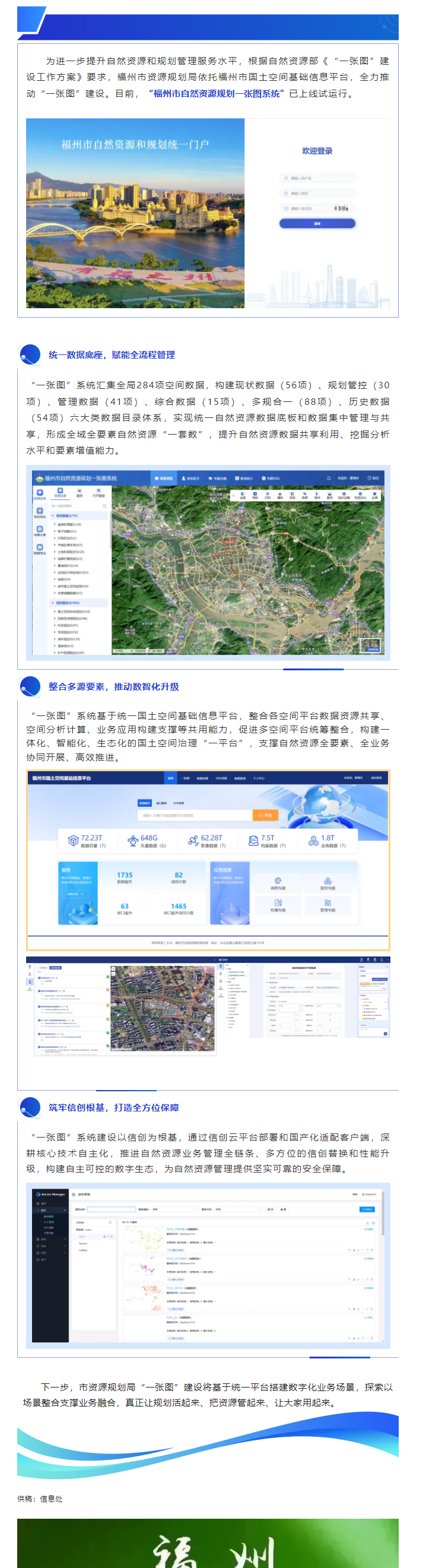
Task: Click the 服务名称 search field in Server Manager
Action: click(x=111, y=1209)
